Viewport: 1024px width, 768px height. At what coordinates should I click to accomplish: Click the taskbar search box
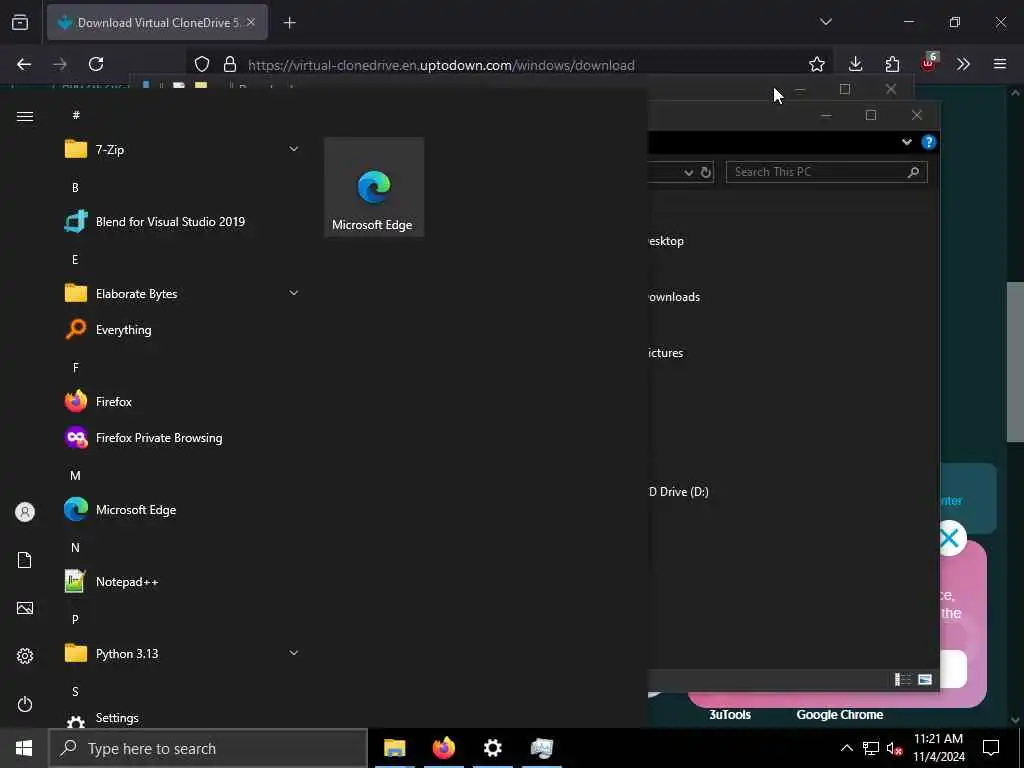[x=208, y=748]
